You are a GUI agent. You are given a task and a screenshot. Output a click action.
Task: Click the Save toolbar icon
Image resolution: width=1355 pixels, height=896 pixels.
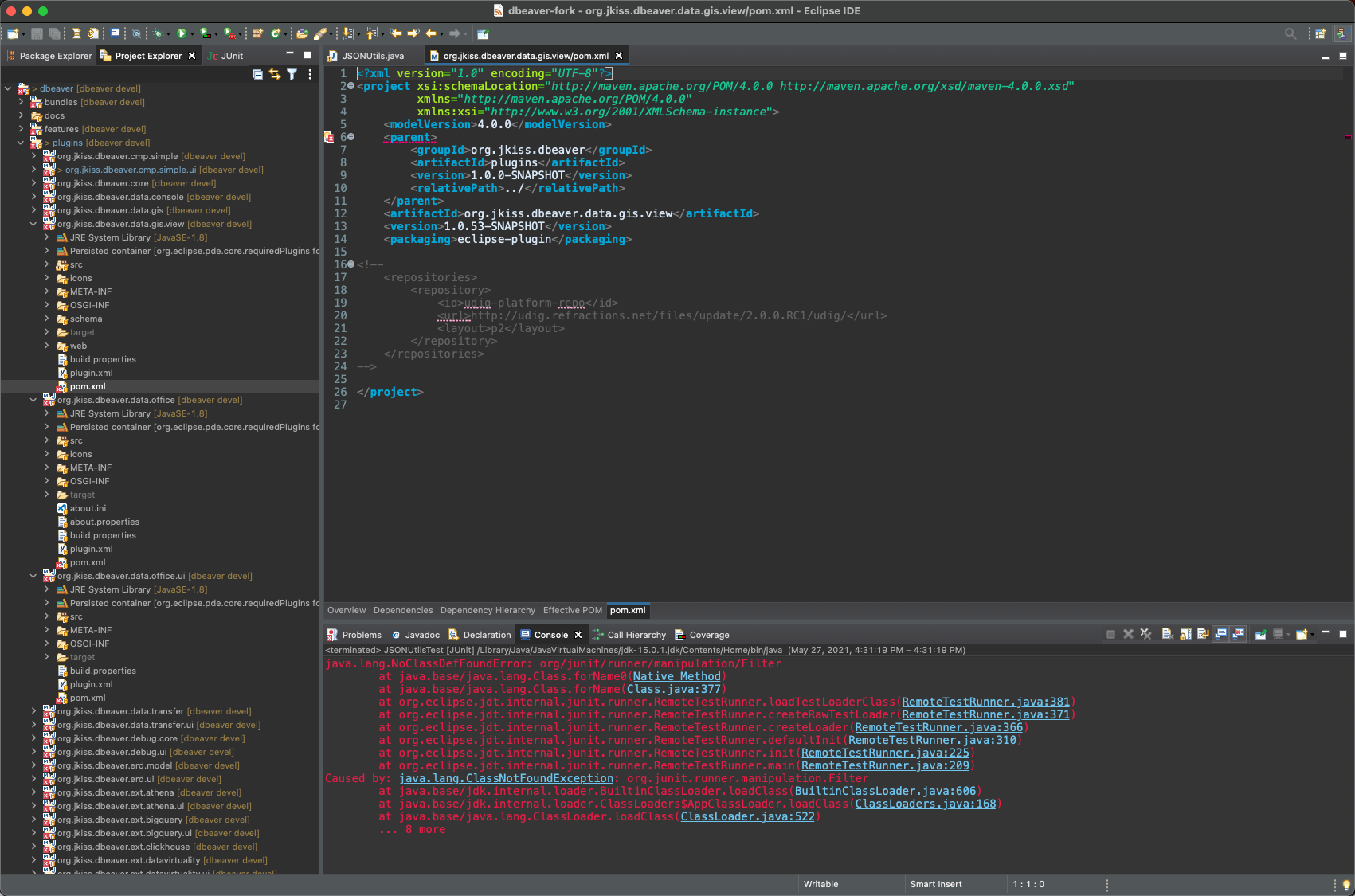[37, 33]
